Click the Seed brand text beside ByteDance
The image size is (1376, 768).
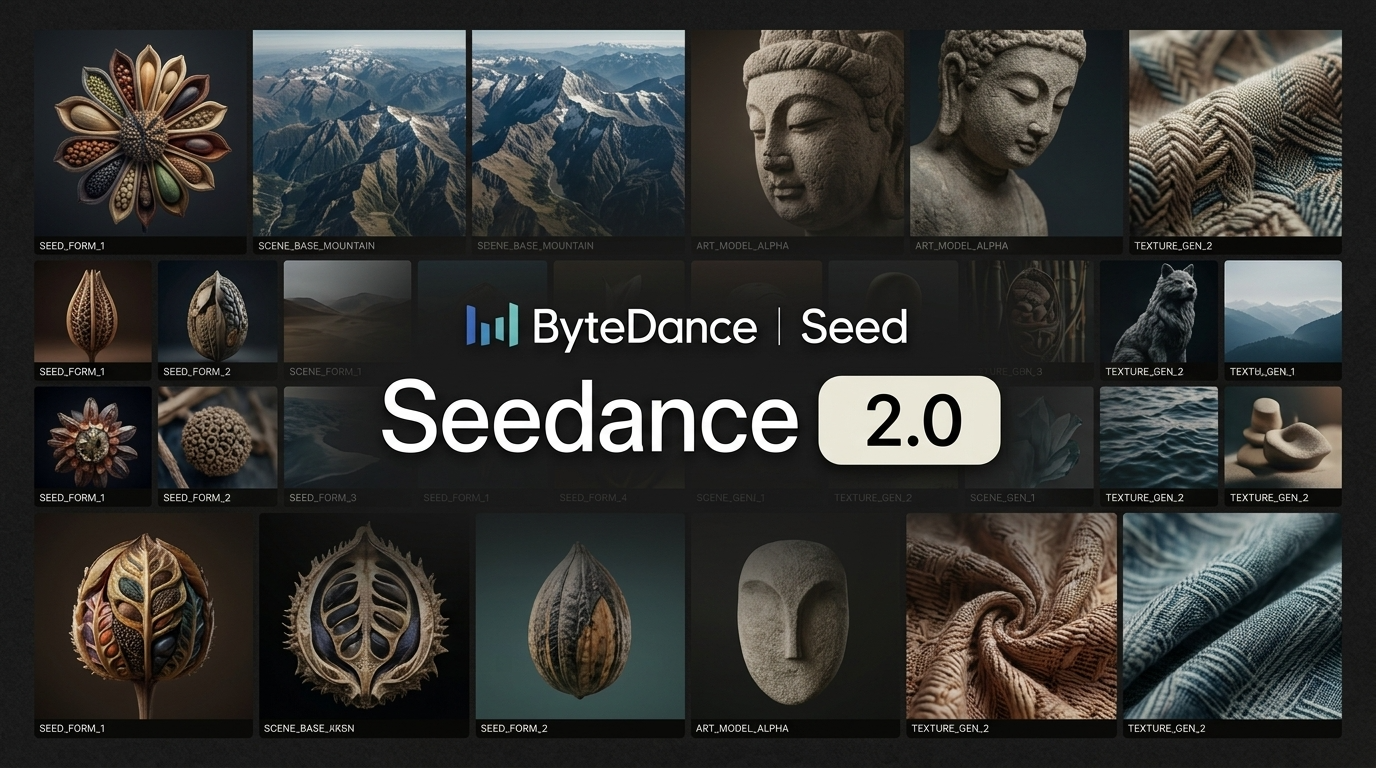point(853,327)
